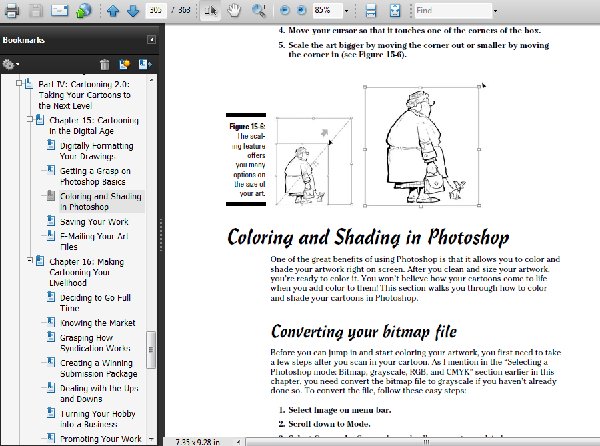Open Dealing with the Ups and Downs
The width and height of the screenshot is (600, 446).
click(x=99, y=394)
